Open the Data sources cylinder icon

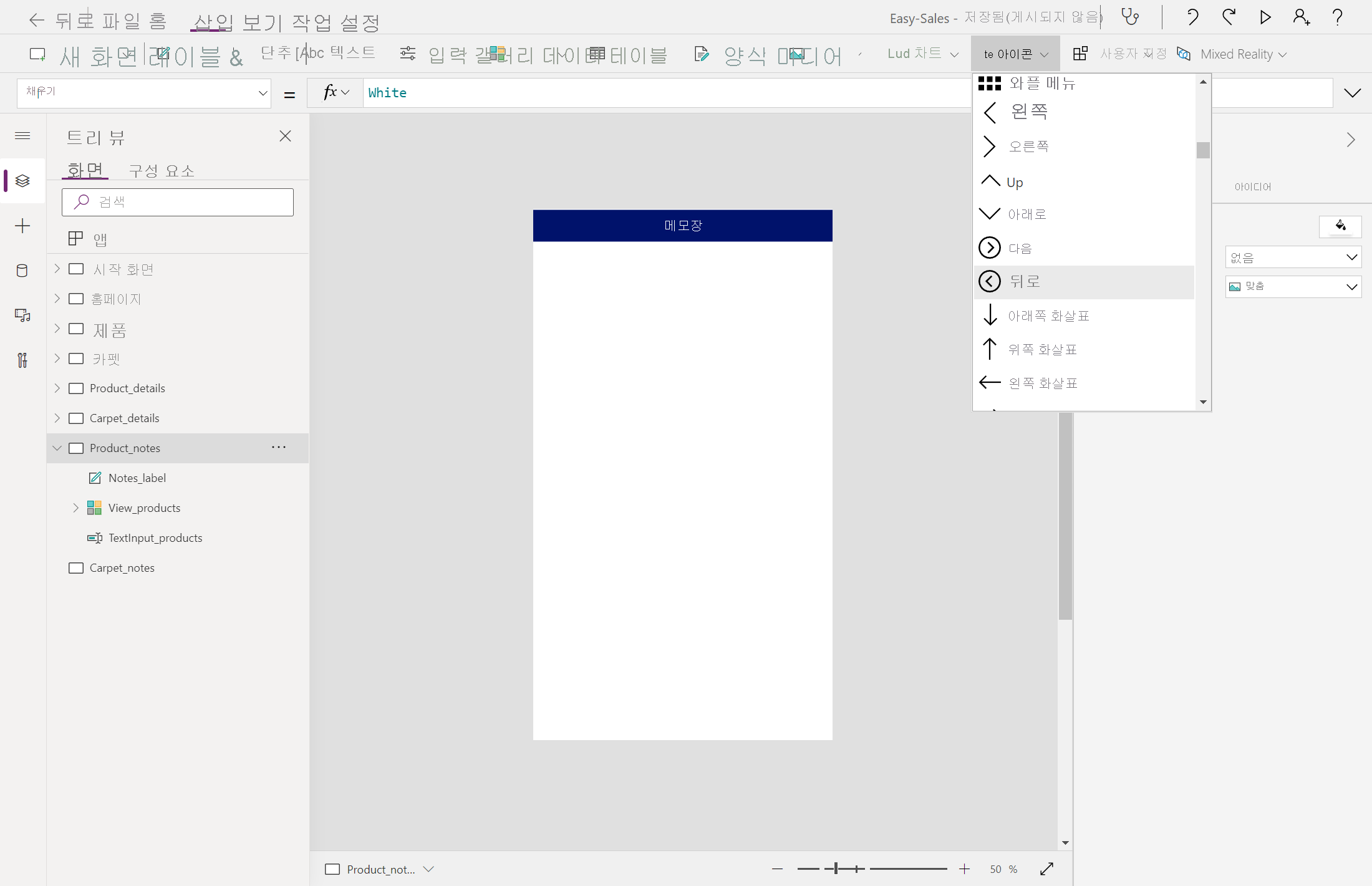[x=22, y=271]
